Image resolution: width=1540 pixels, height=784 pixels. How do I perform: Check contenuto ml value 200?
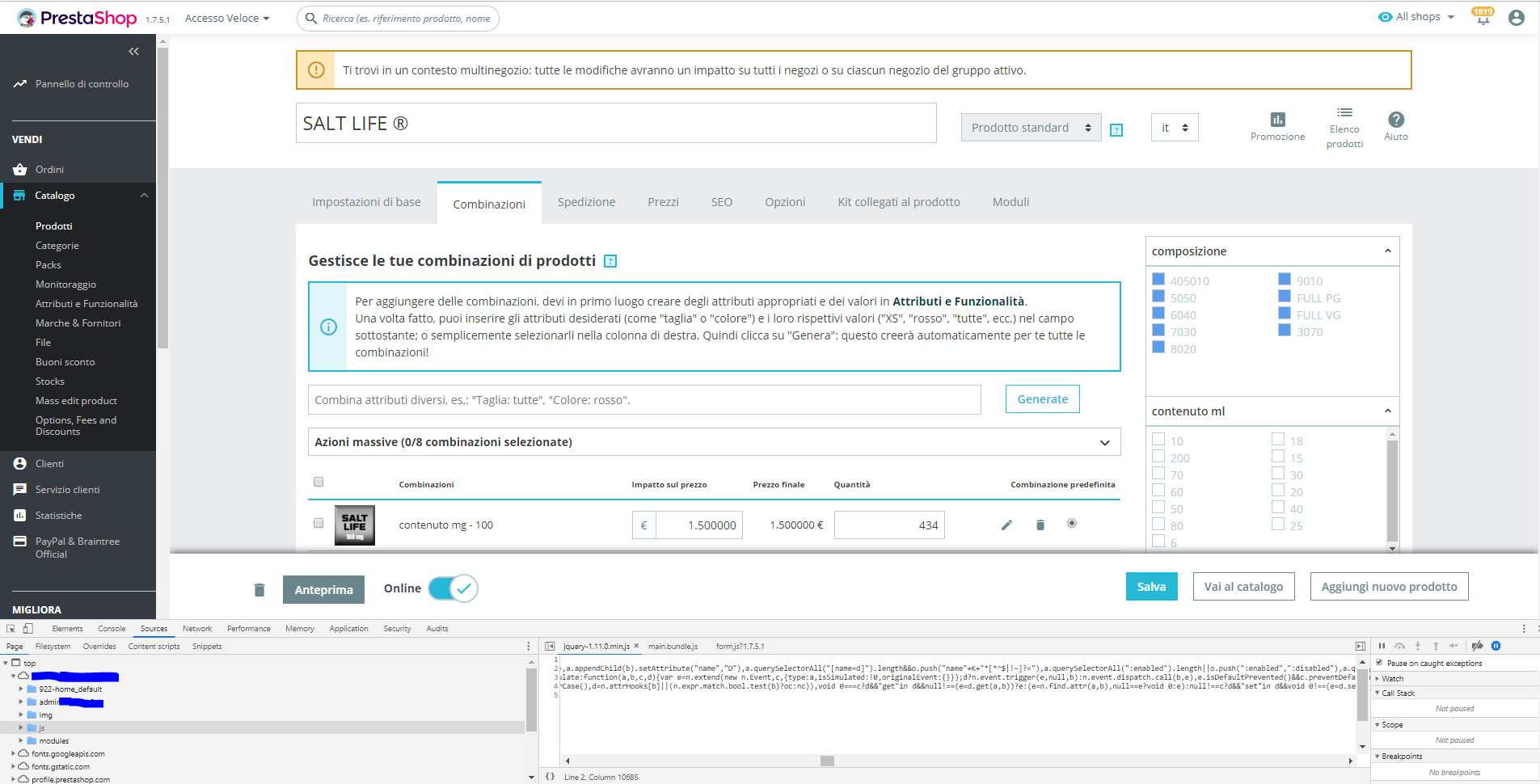point(1158,457)
